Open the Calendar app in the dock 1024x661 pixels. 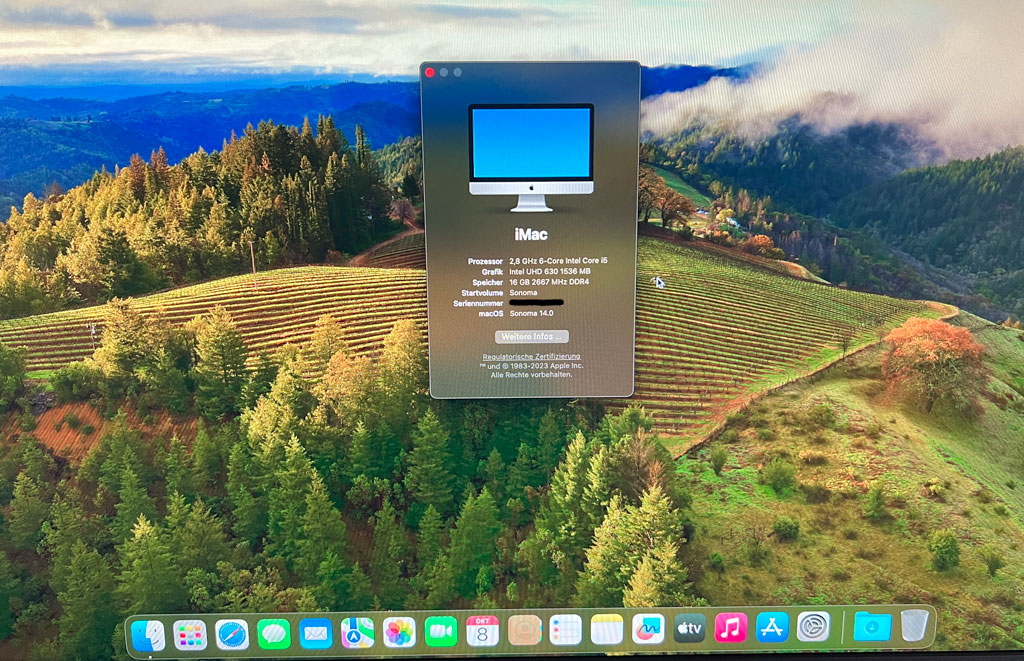[483, 630]
